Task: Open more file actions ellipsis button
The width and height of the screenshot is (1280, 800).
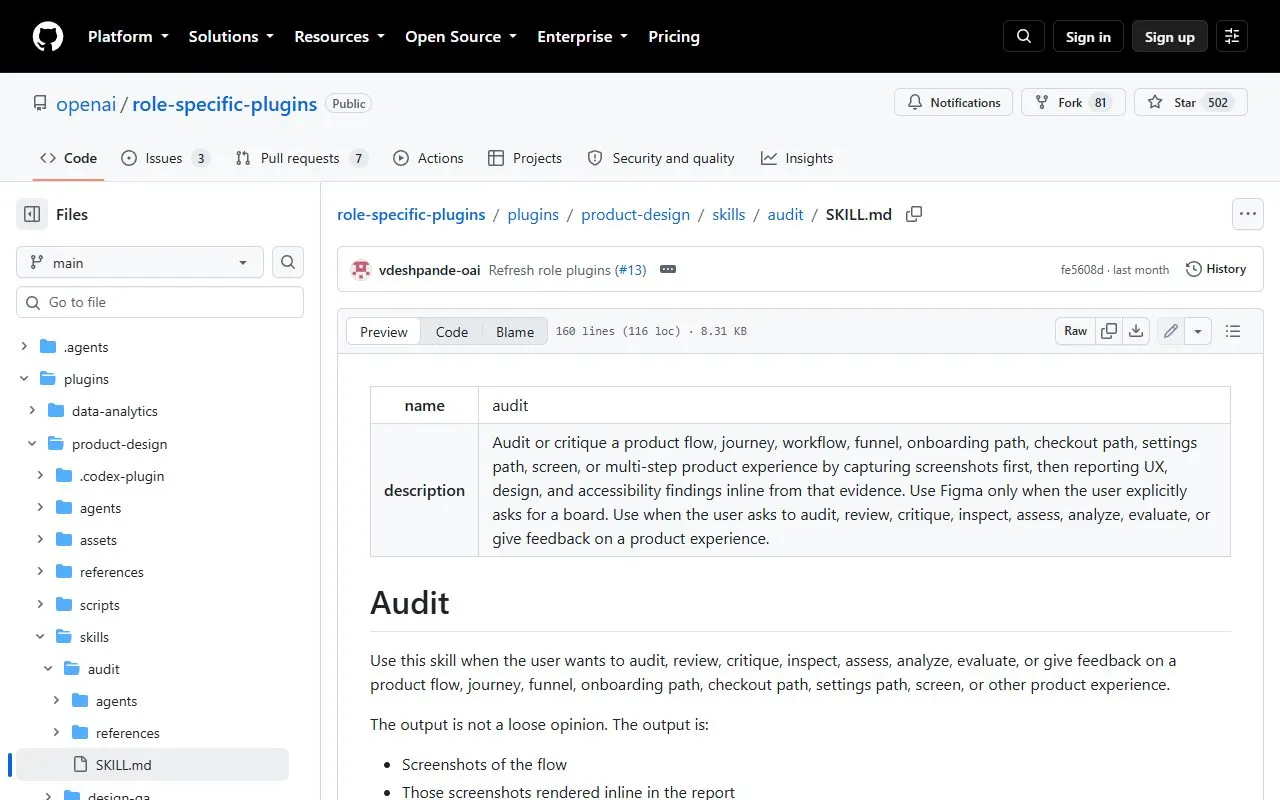Action: point(1247,214)
